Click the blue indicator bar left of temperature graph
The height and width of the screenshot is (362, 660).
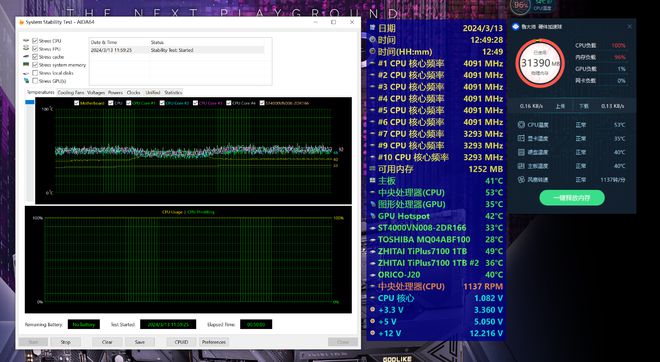coord(29,102)
